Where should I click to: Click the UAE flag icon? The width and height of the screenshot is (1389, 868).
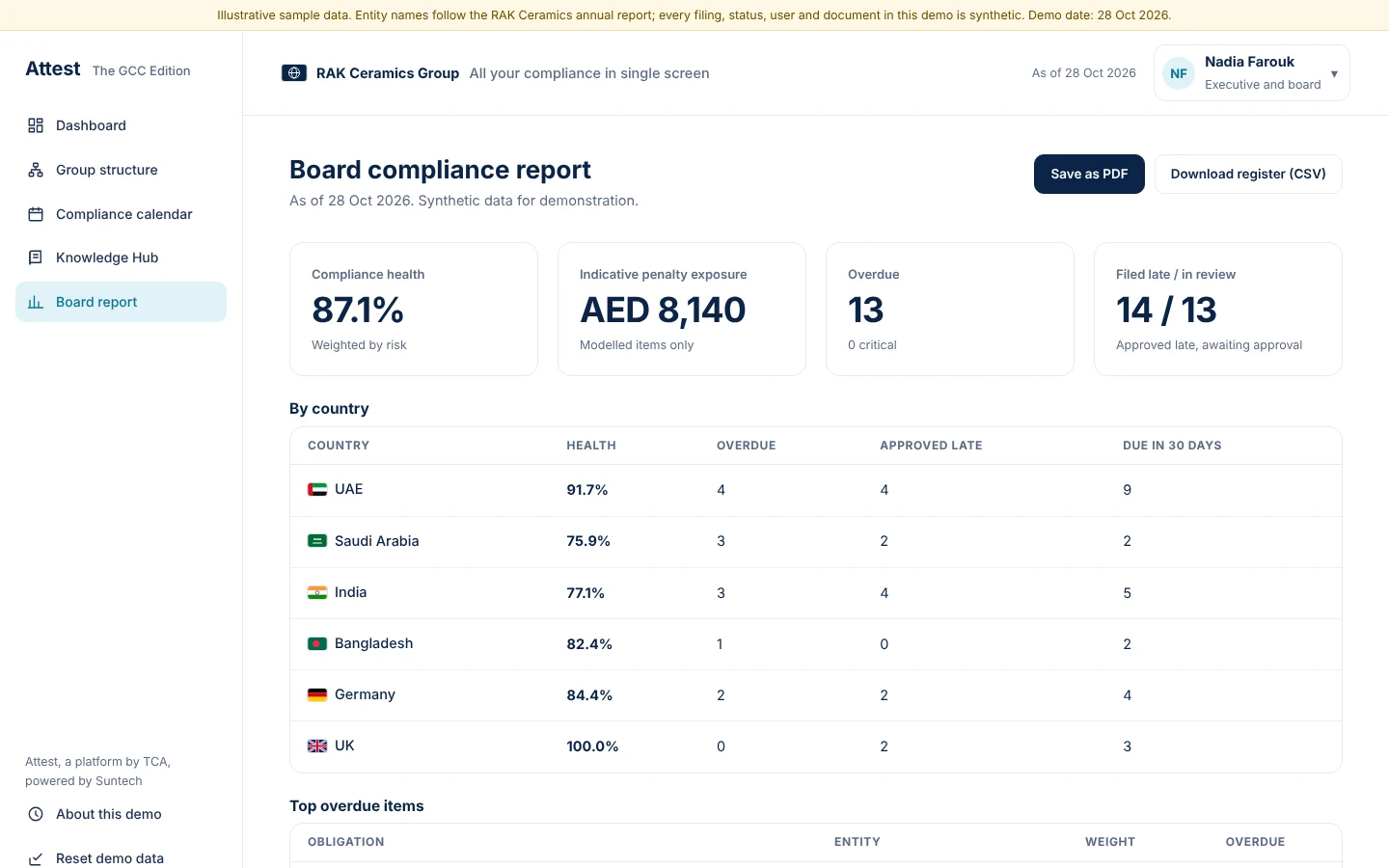click(317, 489)
